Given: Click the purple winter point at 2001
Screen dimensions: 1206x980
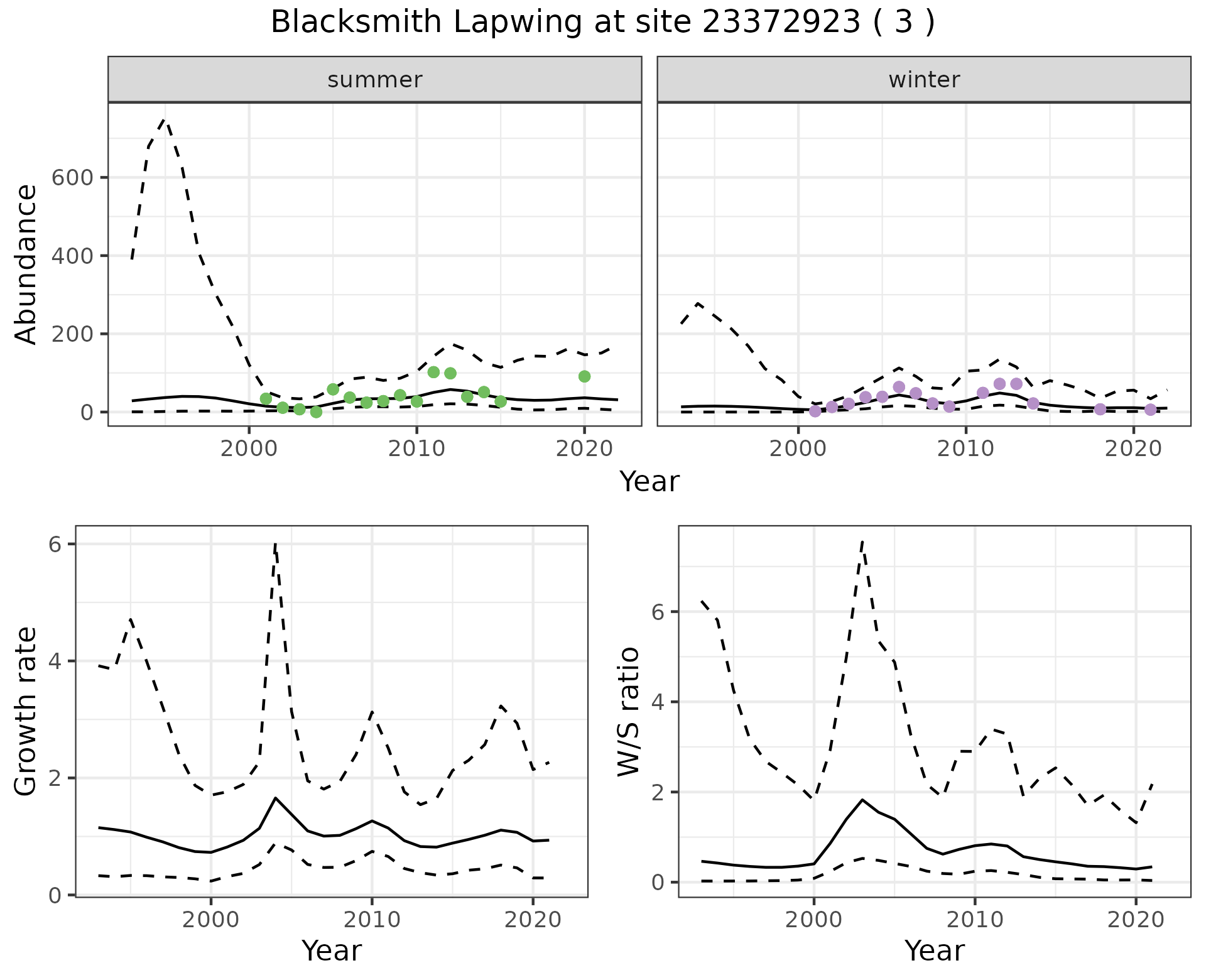Looking at the screenshot, I should 815,411.
